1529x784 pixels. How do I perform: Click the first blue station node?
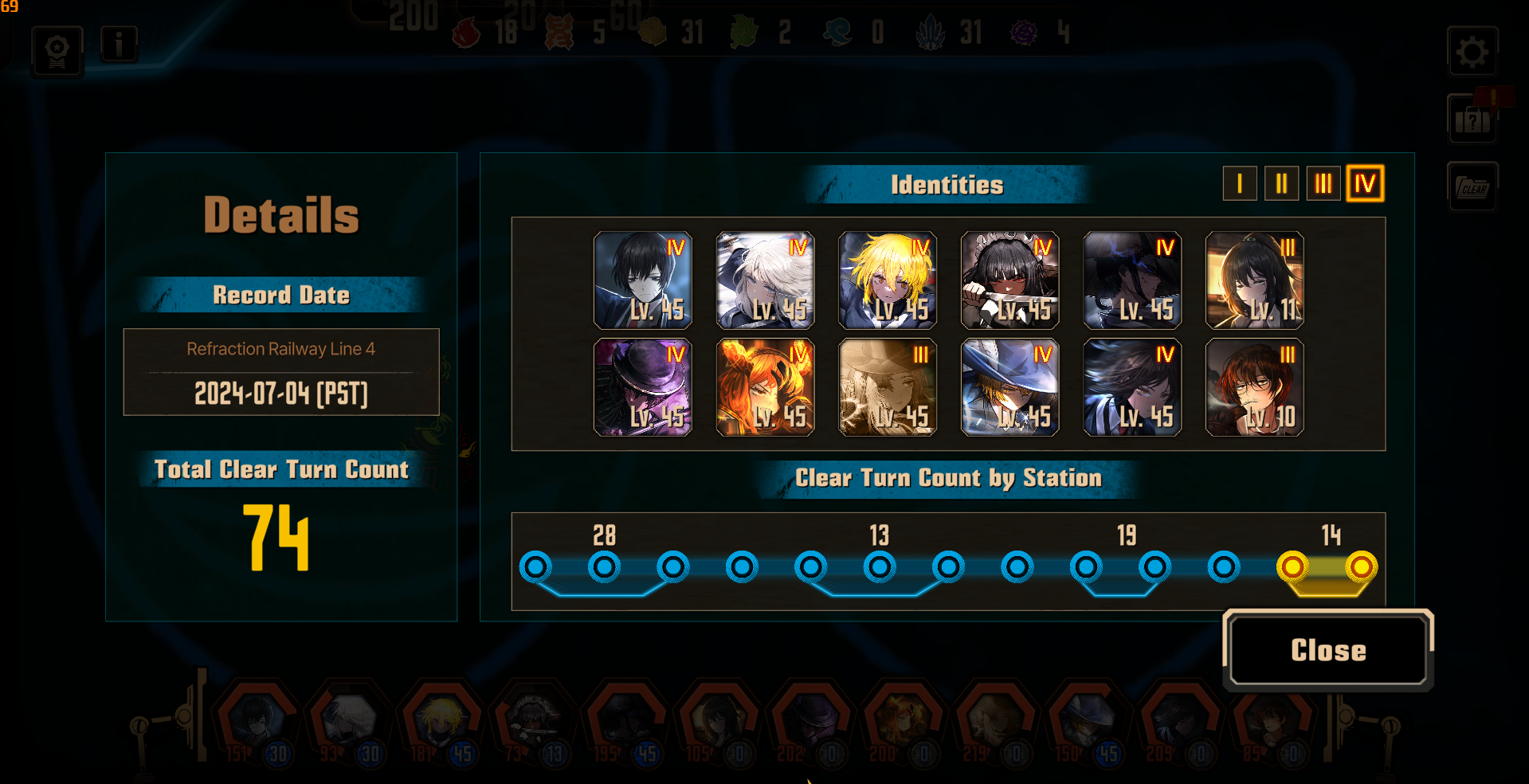535,567
